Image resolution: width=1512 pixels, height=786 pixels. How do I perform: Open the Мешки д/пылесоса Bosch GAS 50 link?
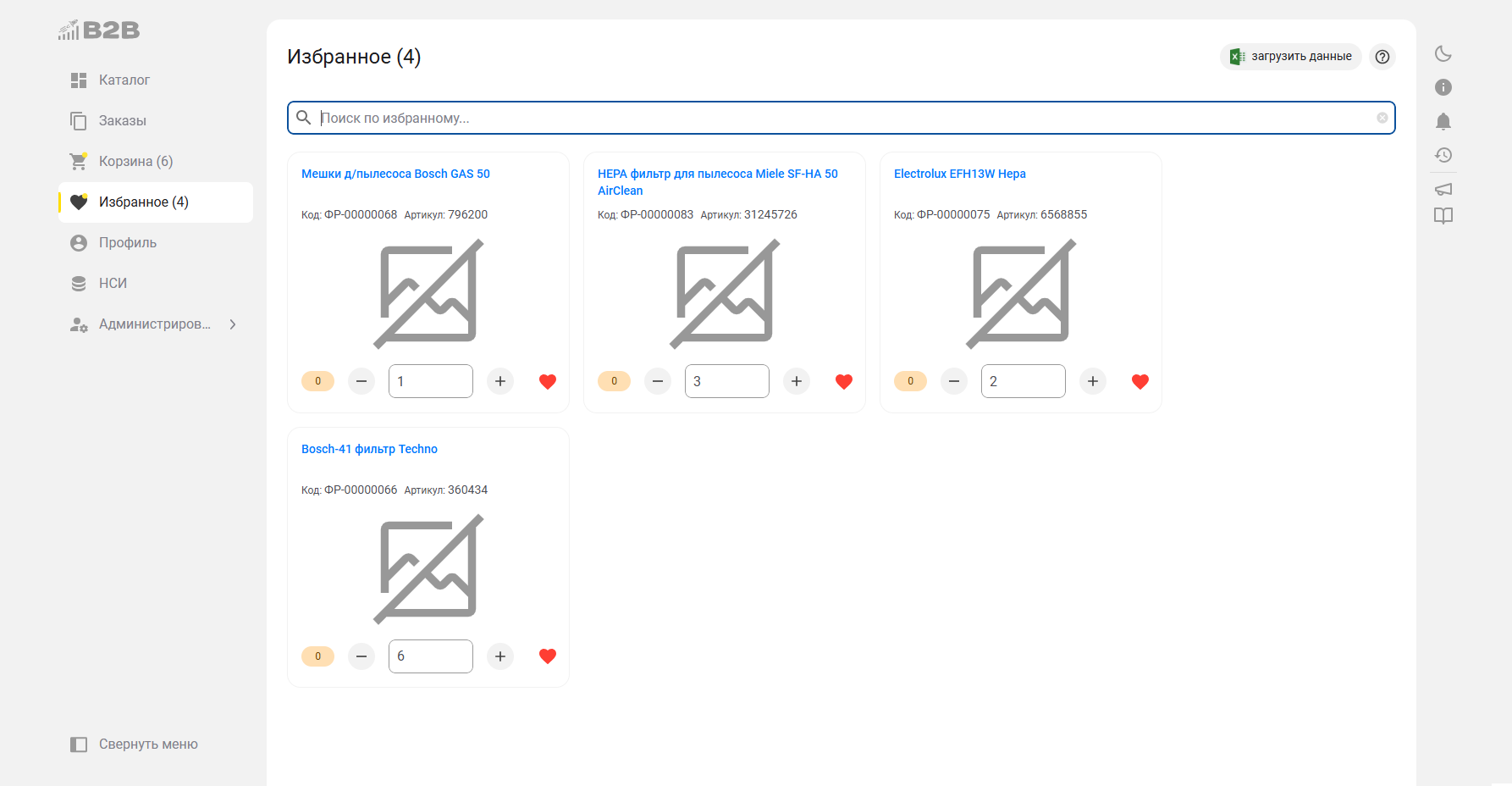click(395, 174)
